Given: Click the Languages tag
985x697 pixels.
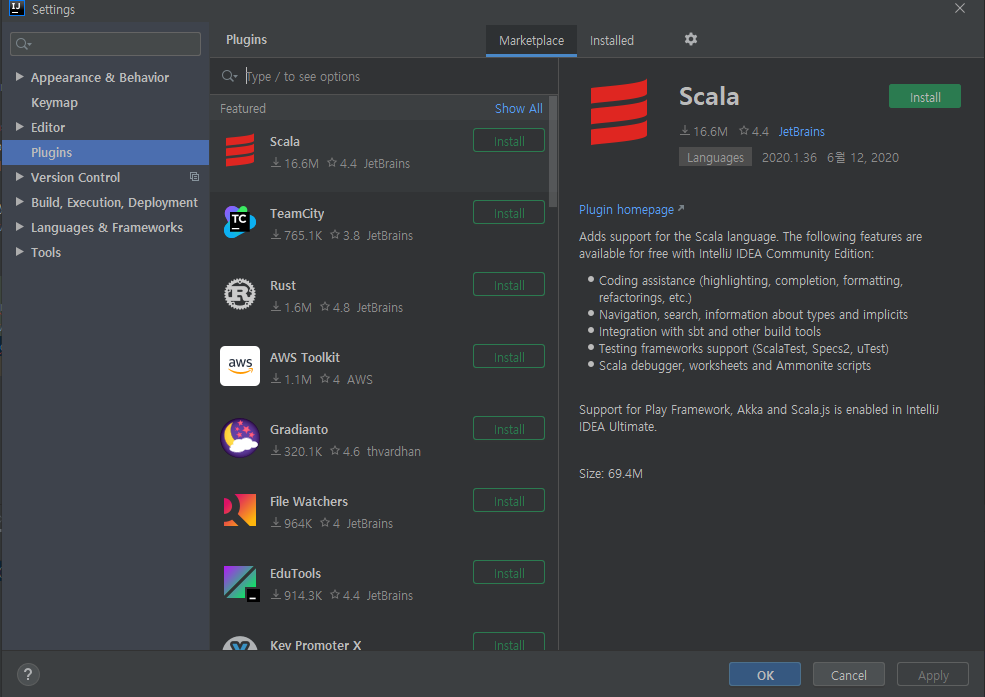Looking at the screenshot, I should point(715,157).
